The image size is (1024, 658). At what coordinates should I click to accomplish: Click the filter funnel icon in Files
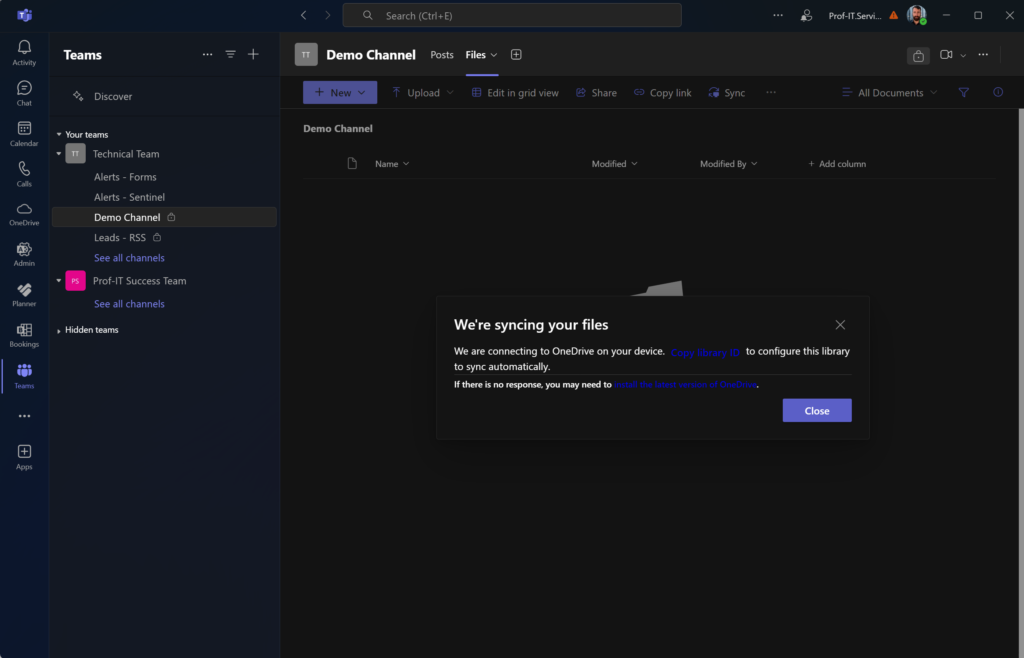point(964,93)
